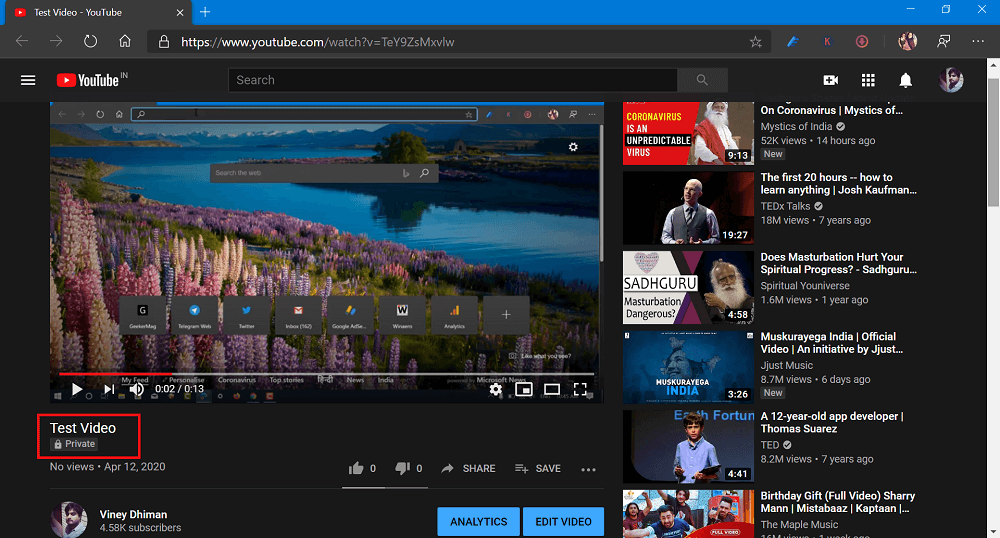The width and height of the screenshot is (1000, 538).
Task: Open the player settings gear
Action: (x=496, y=389)
